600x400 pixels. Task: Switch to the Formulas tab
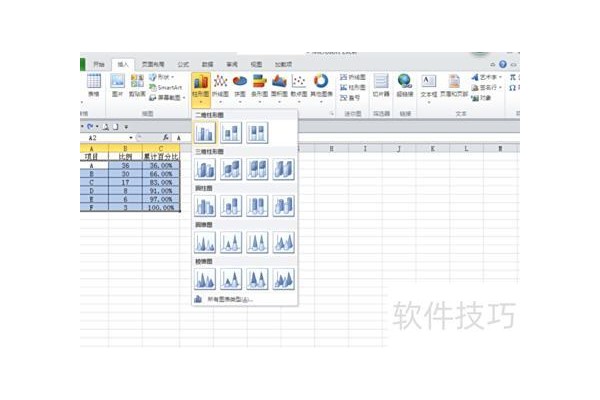pyautogui.click(x=183, y=64)
